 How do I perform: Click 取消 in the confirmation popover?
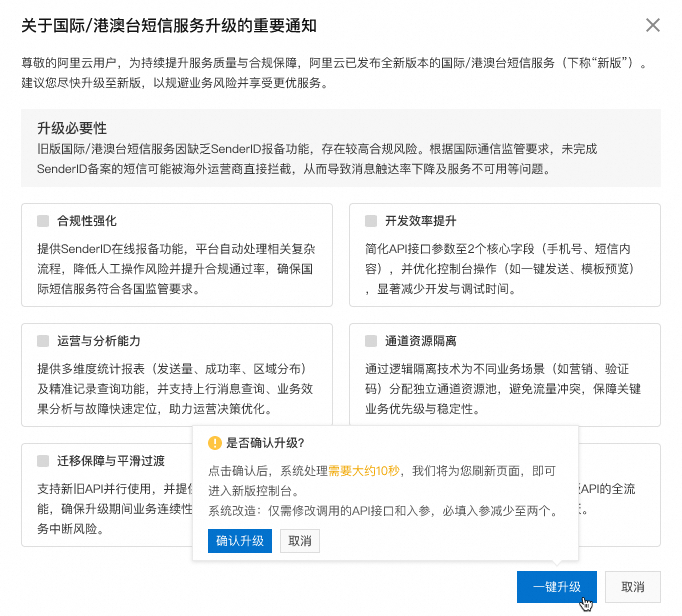pos(300,541)
